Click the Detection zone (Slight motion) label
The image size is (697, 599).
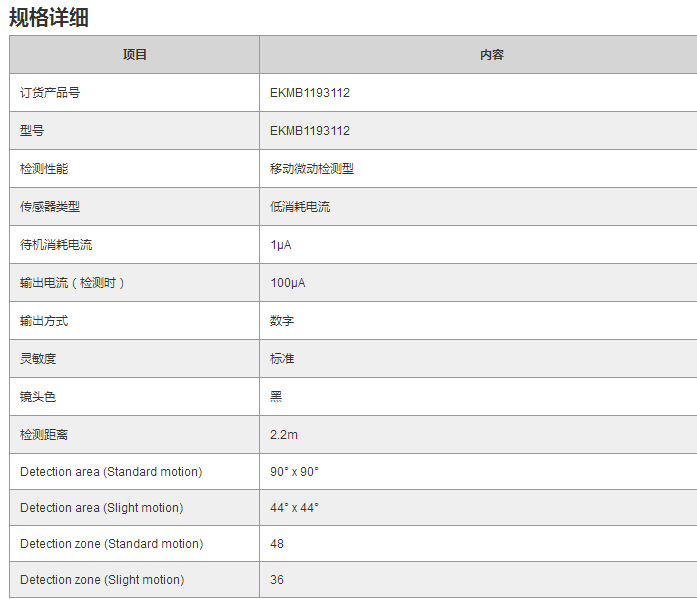102,580
